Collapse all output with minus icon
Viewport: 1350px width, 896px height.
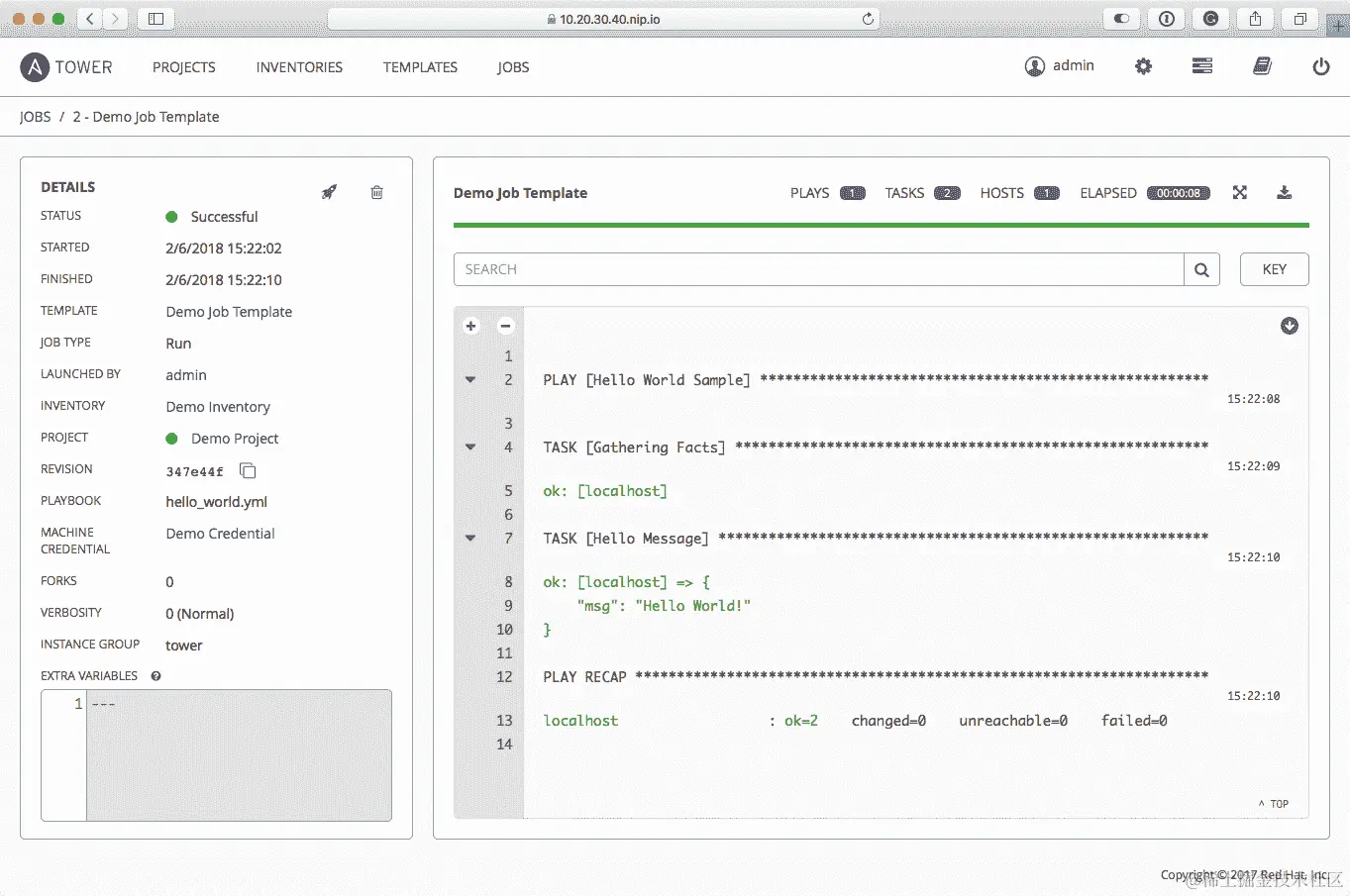pyautogui.click(x=505, y=326)
